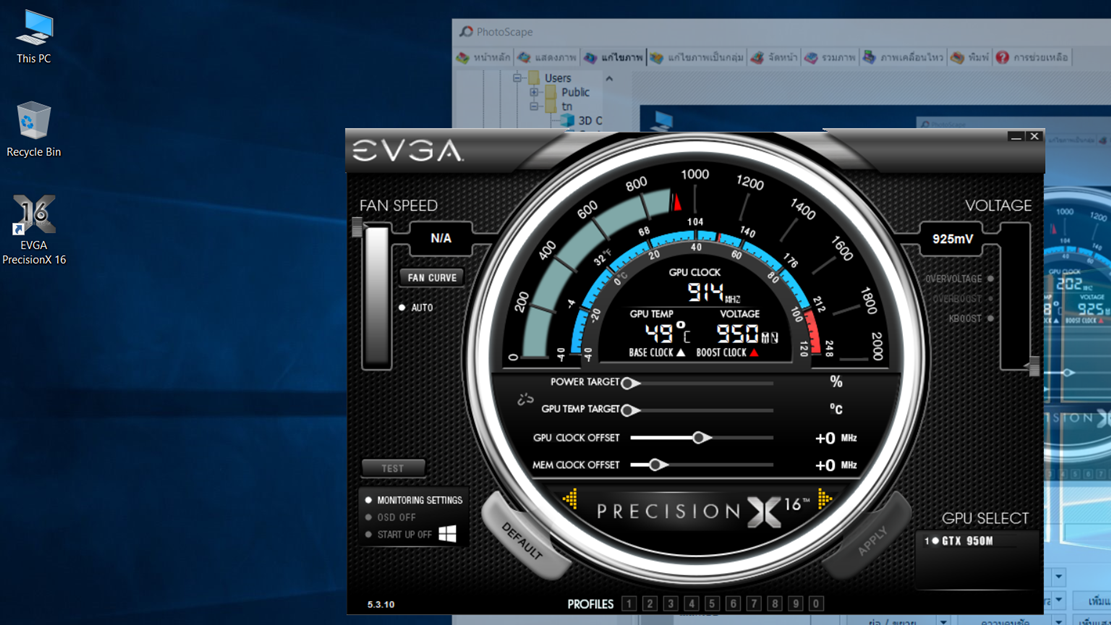Switch to the แก้ไขภาพ tab in PhotoScape

point(614,57)
